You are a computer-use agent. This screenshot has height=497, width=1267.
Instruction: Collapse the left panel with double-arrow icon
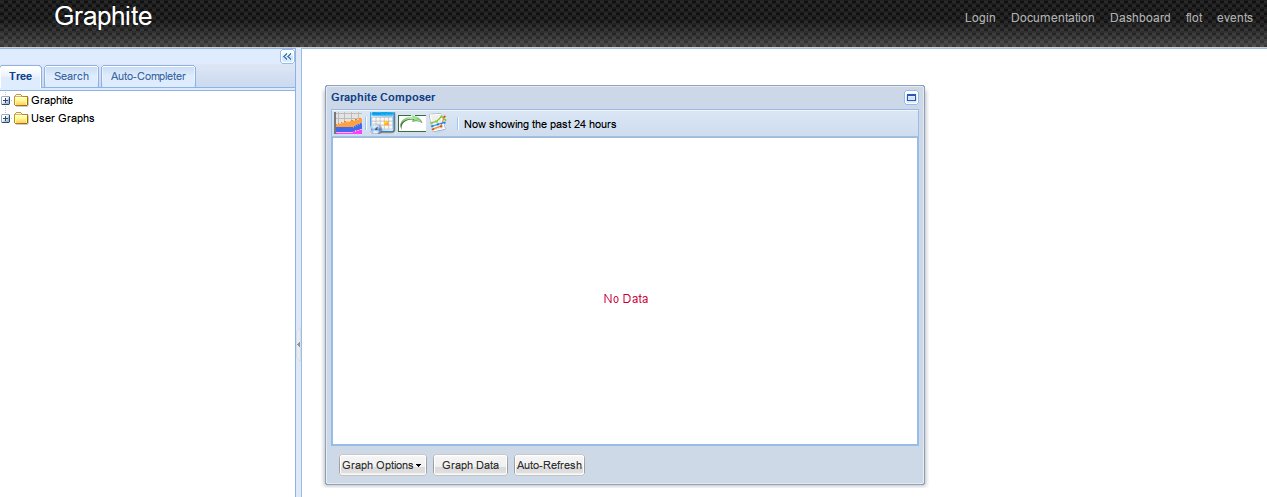286,57
